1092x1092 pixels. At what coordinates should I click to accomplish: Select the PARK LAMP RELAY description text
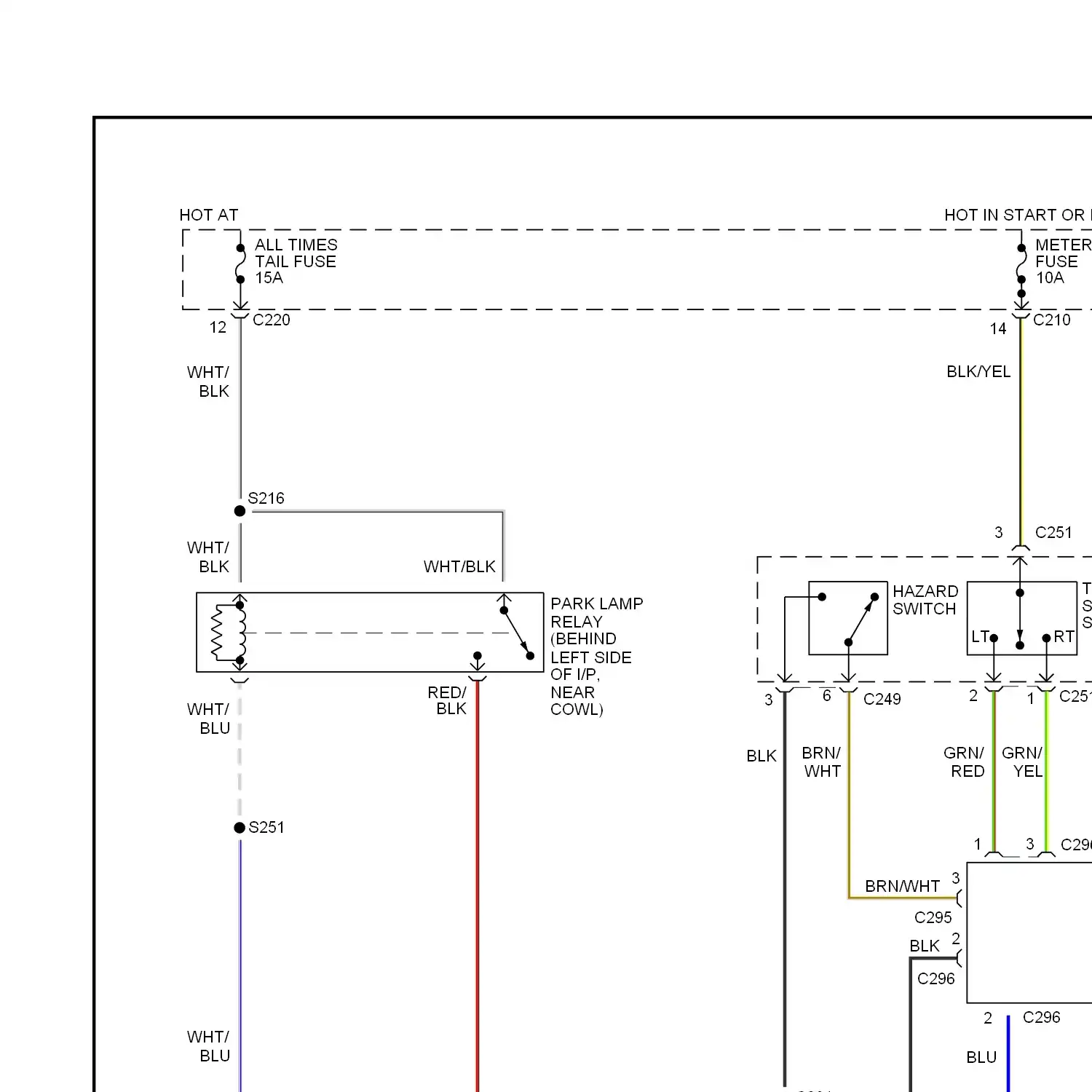tap(596, 657)
